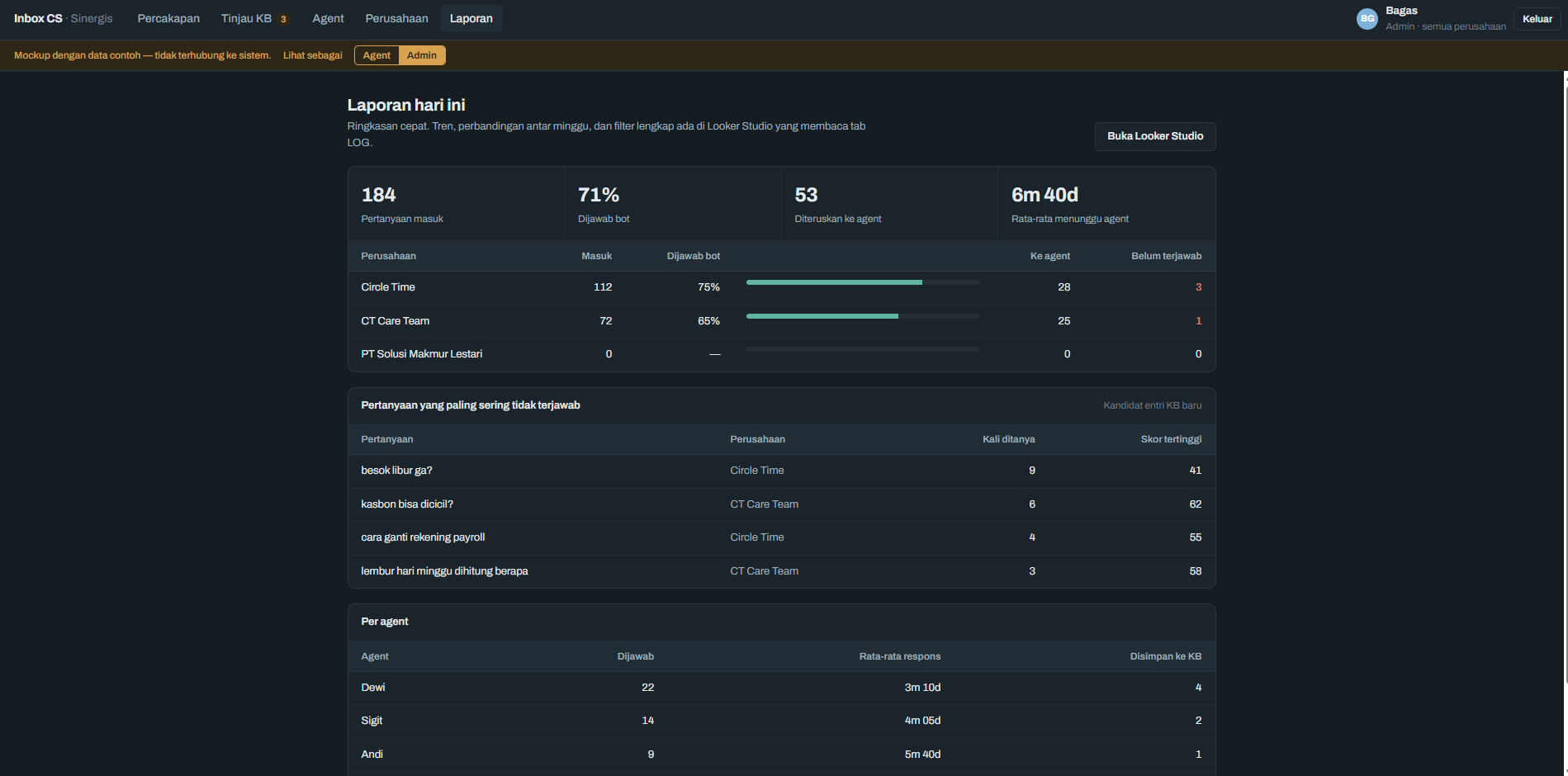The width and height of the screenshot is (1568, 776).
Task: Open Buka Looker Studio
Action: tap(1155, 136)
